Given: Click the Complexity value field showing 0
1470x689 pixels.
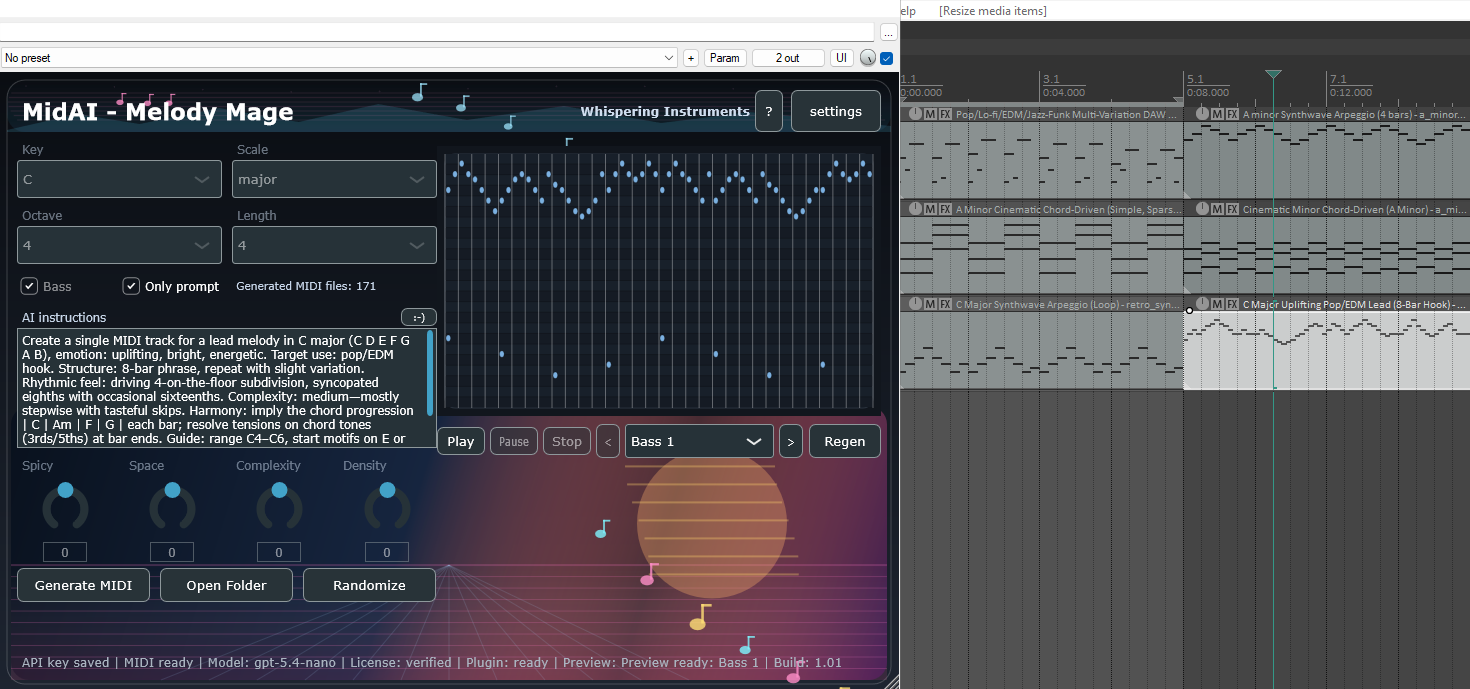Looking at the screenshot, I should click(x=279, y=552).
